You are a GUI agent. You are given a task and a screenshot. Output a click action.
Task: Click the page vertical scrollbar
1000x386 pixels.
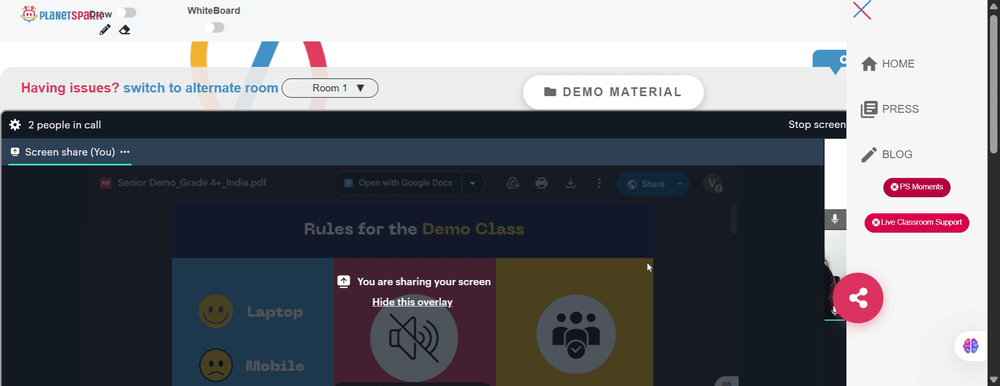tap(994, 84)
